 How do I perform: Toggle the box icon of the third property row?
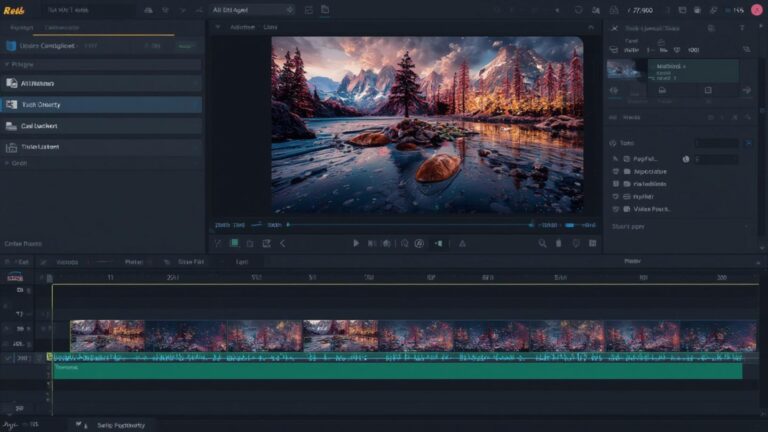(x=616, y=184)
